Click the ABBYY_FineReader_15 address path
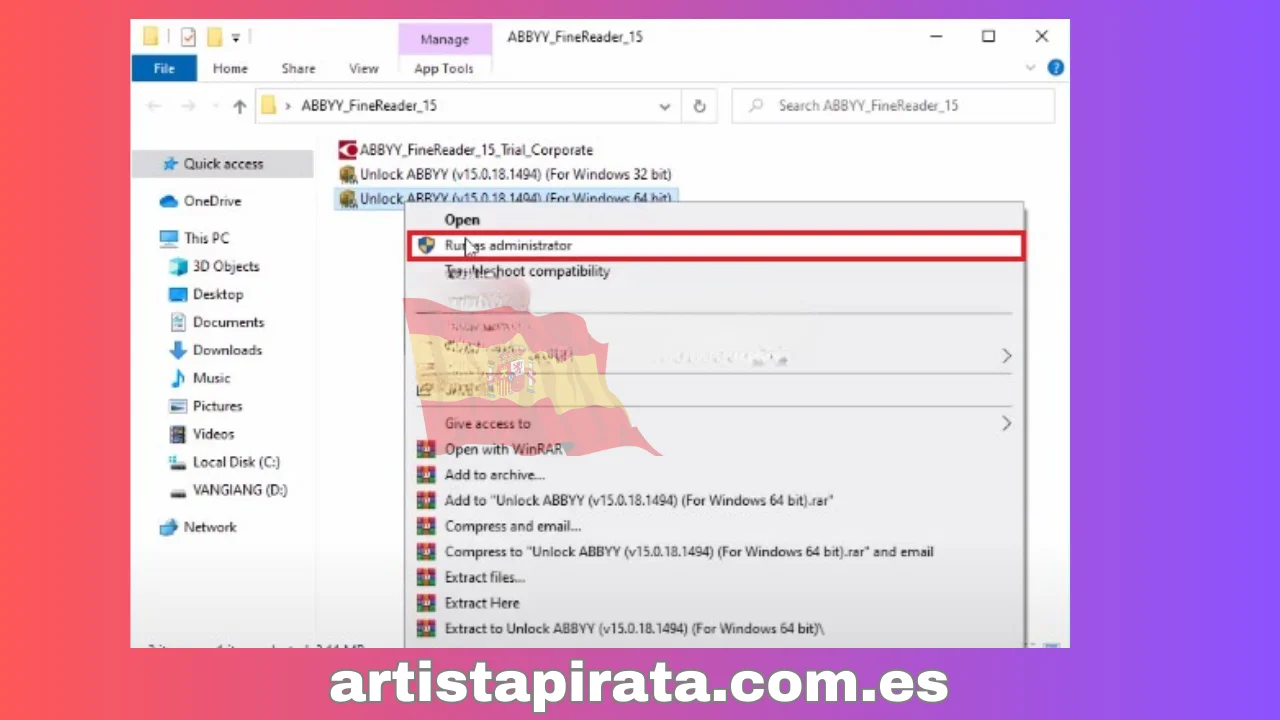Viewport: 1280px width, 720px height. point(369,105)
